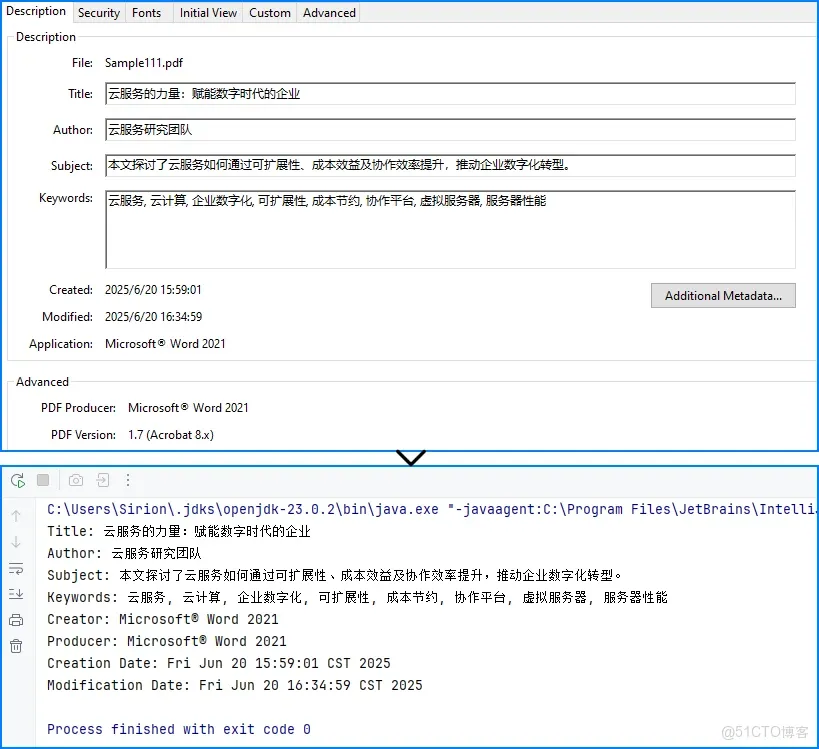Viewport: 819px width, 749px height.
Task: Open the Advanced tab
Action: pos(328,13)
